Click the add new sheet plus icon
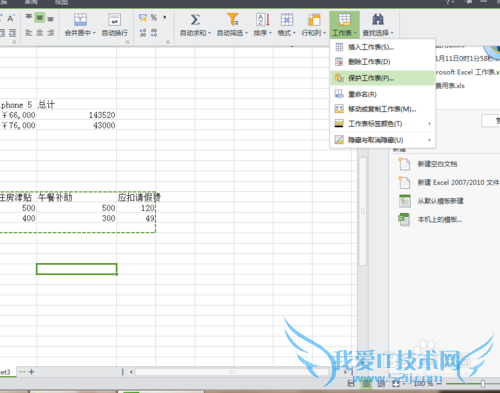The height and width of the screenshot is (393, 500). (x=31, y=372)
